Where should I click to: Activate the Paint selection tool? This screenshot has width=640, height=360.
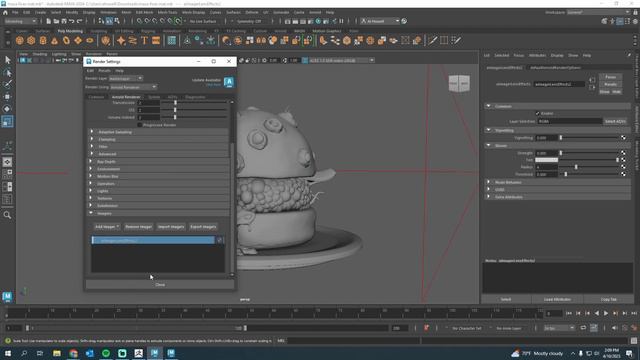pyautogui.click(x=7, y=84)
